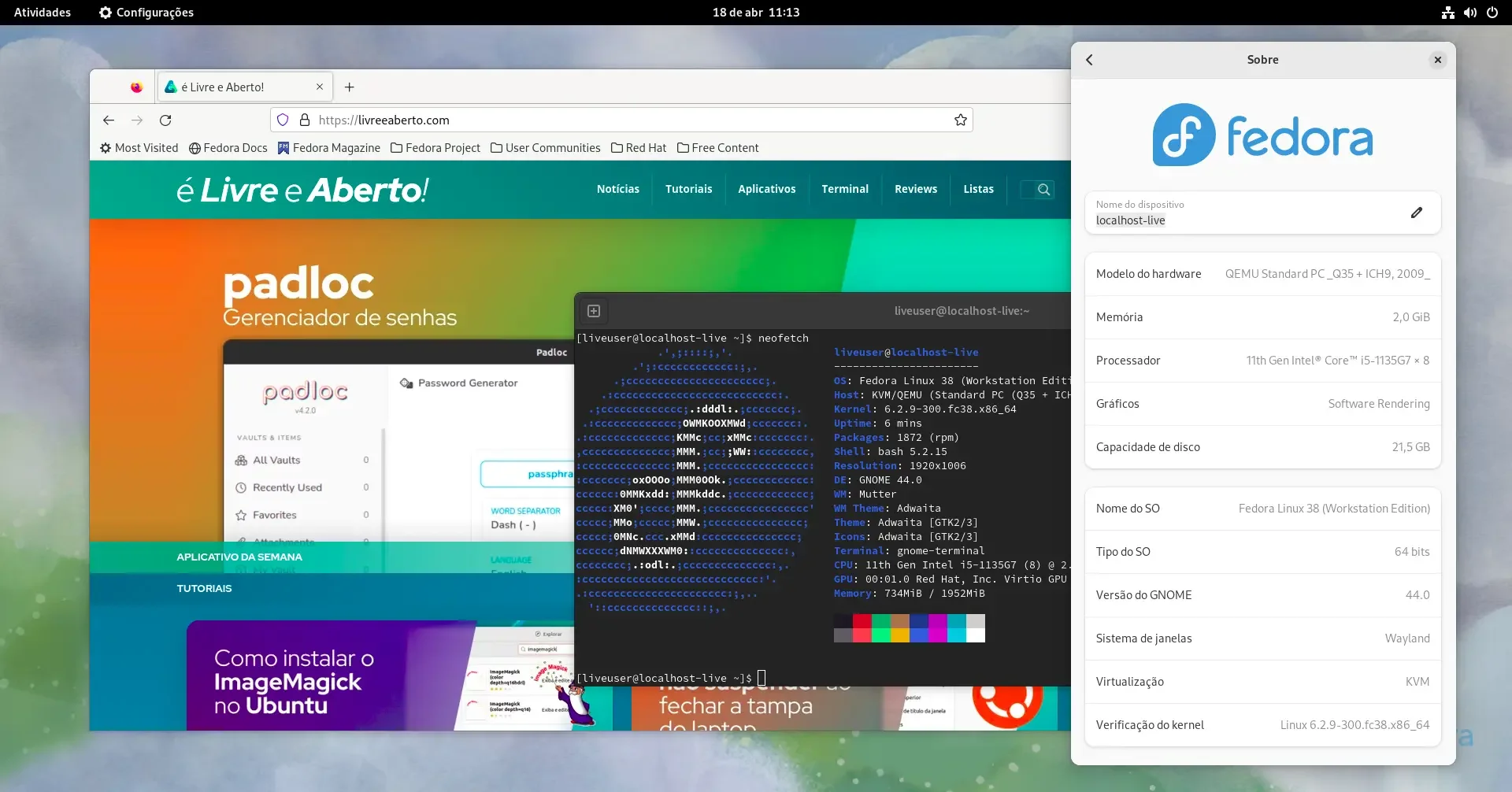
Task: Open tracking protection shield icon
Action: (283, 120)
